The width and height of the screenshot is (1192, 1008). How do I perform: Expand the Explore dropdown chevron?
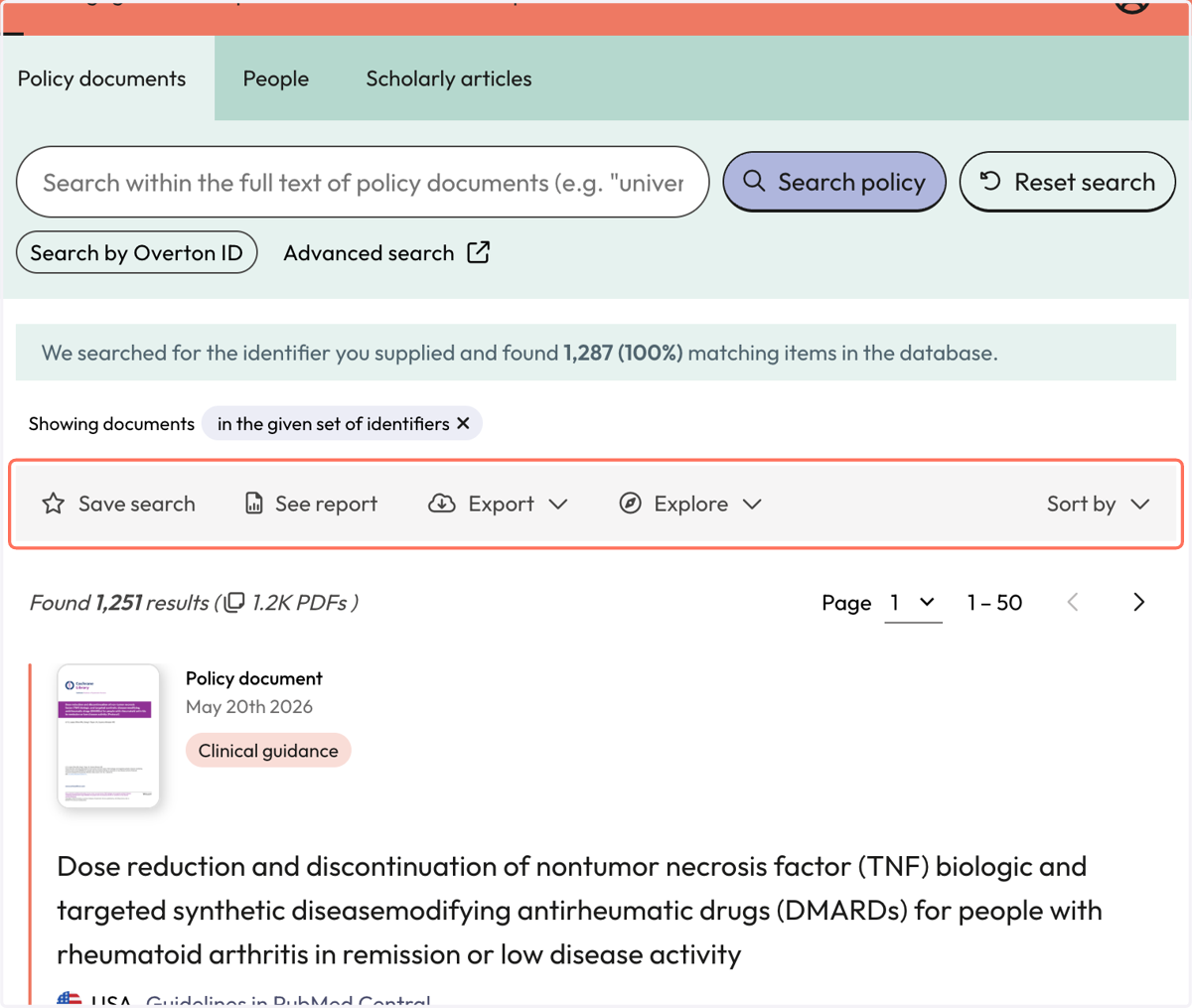click(x=752, y=504)
